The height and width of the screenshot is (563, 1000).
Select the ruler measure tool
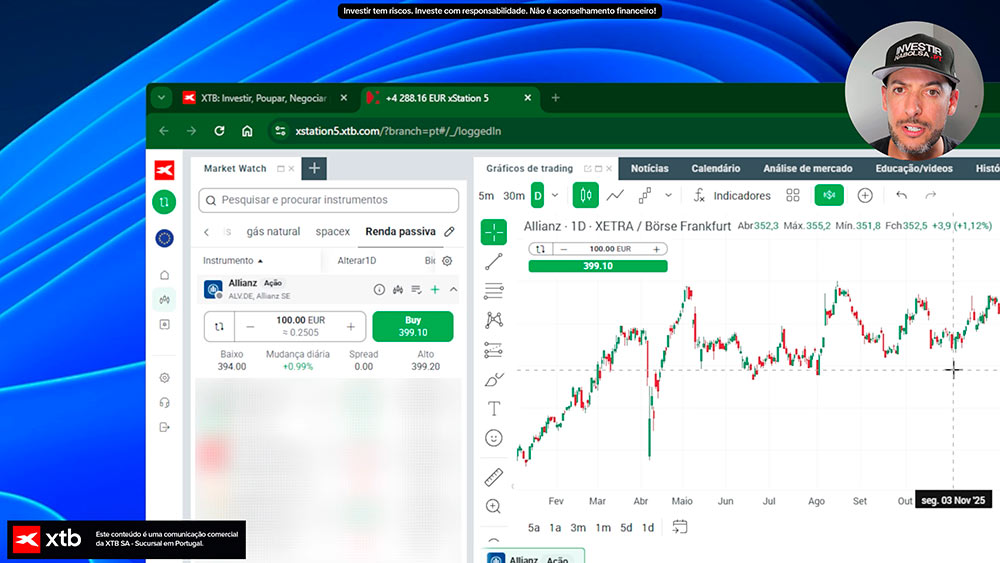point(494,477)
